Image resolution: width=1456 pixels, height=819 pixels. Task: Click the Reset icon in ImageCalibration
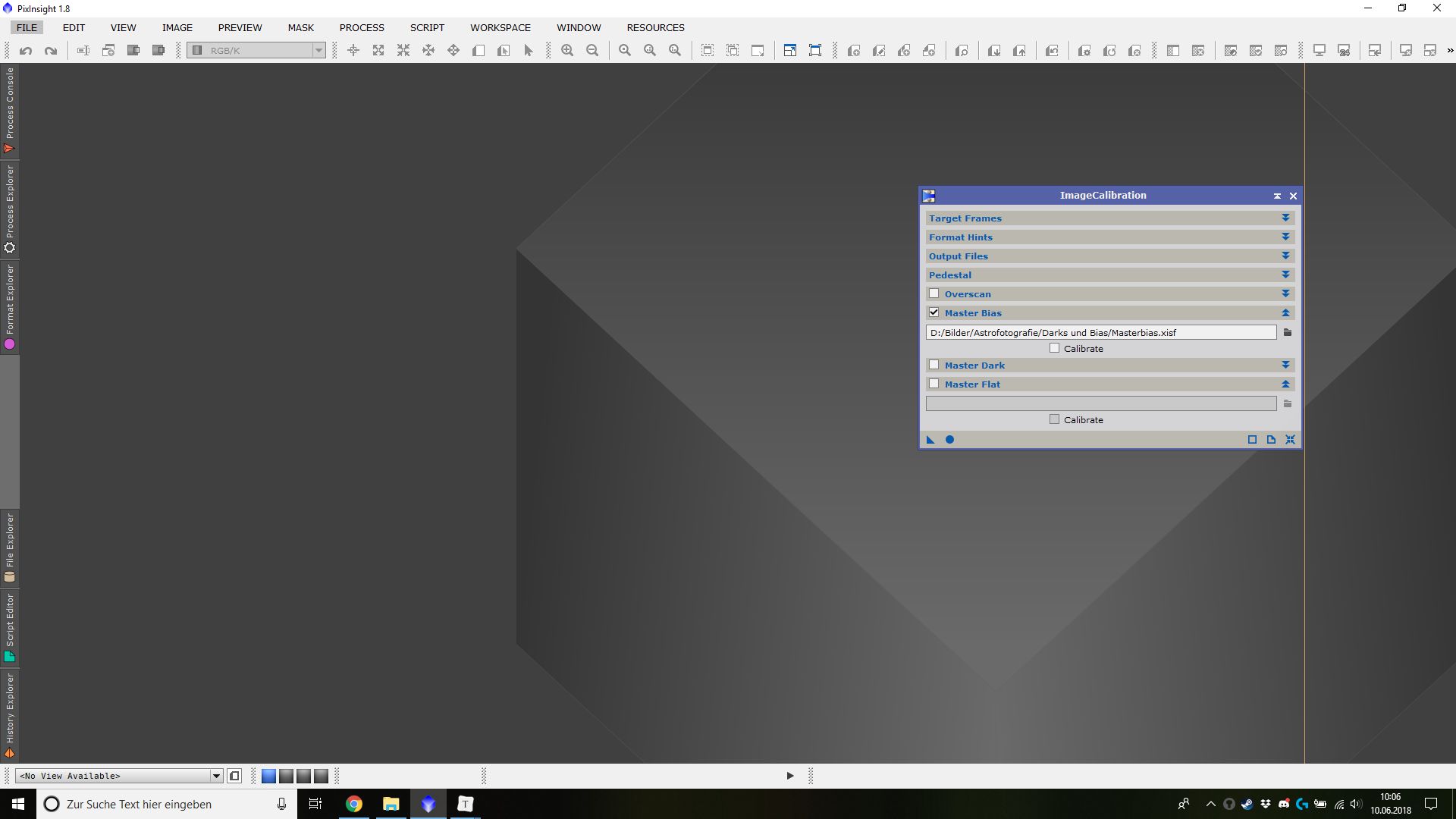coord(1290,440)
